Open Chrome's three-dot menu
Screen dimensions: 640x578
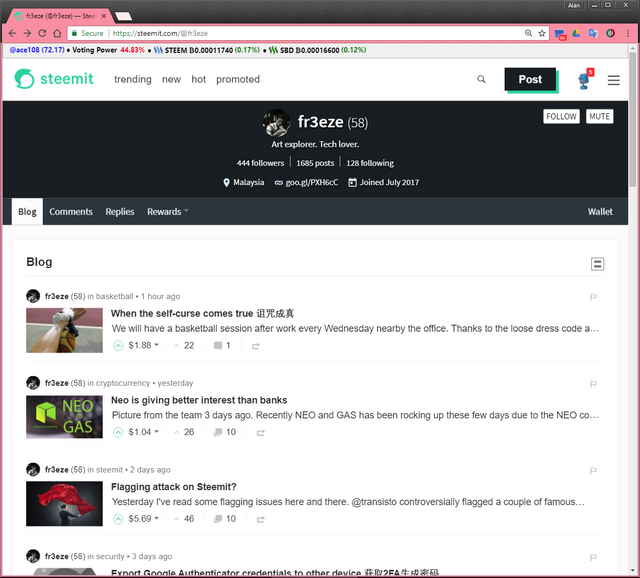pyautogui.click(x=628, y=33)
